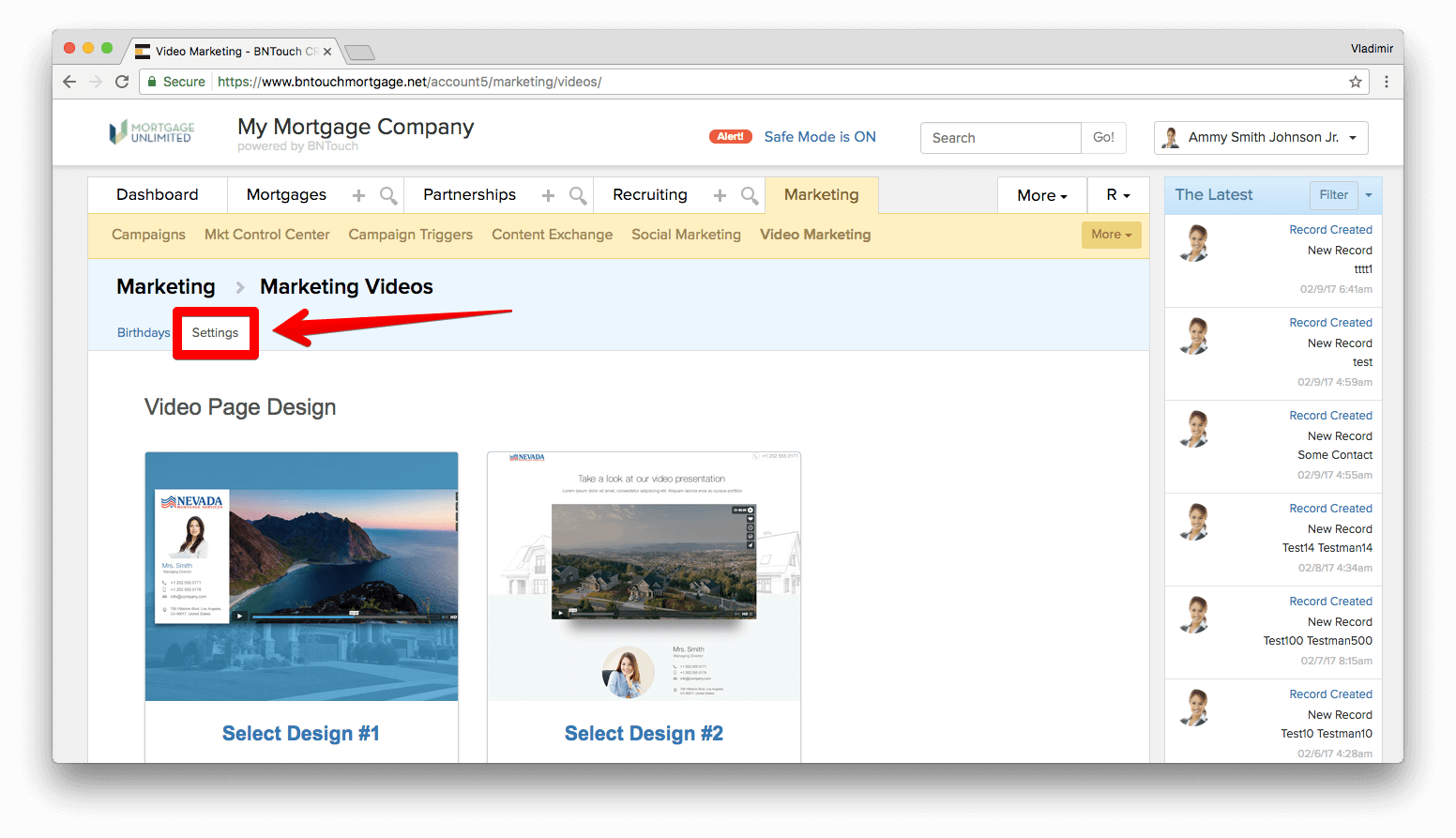
Task: Open the More dropdown in main navigation
Action: tap(1041, 195)
